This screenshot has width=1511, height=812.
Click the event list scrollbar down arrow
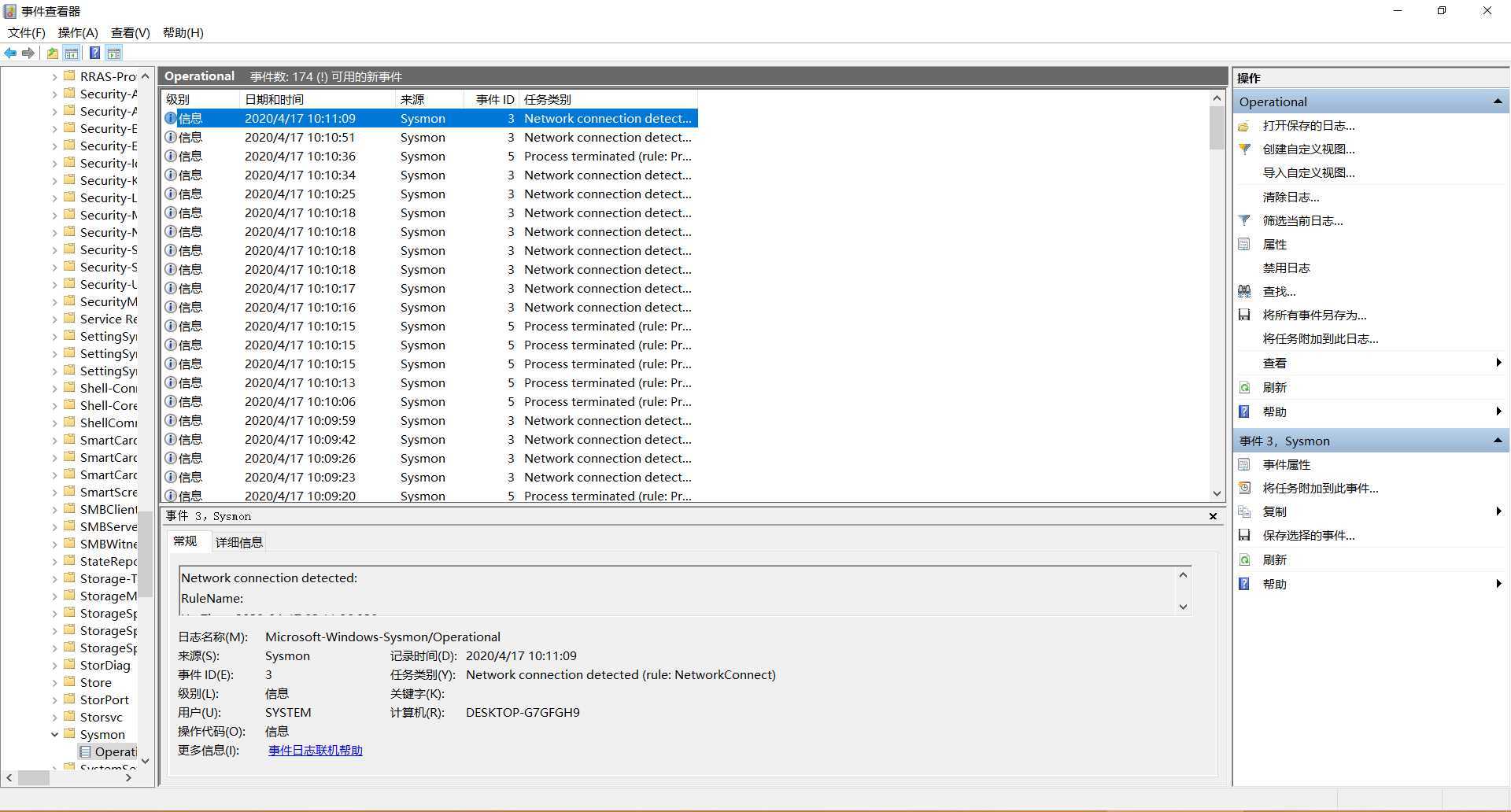[1217, 494]
